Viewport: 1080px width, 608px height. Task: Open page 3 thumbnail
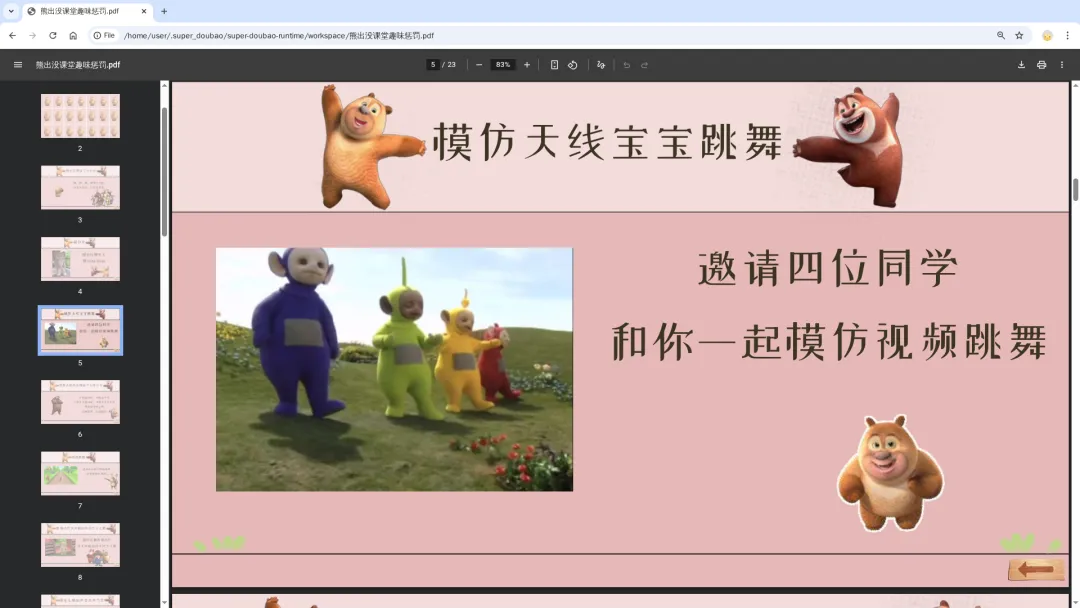tap(80, 187)
